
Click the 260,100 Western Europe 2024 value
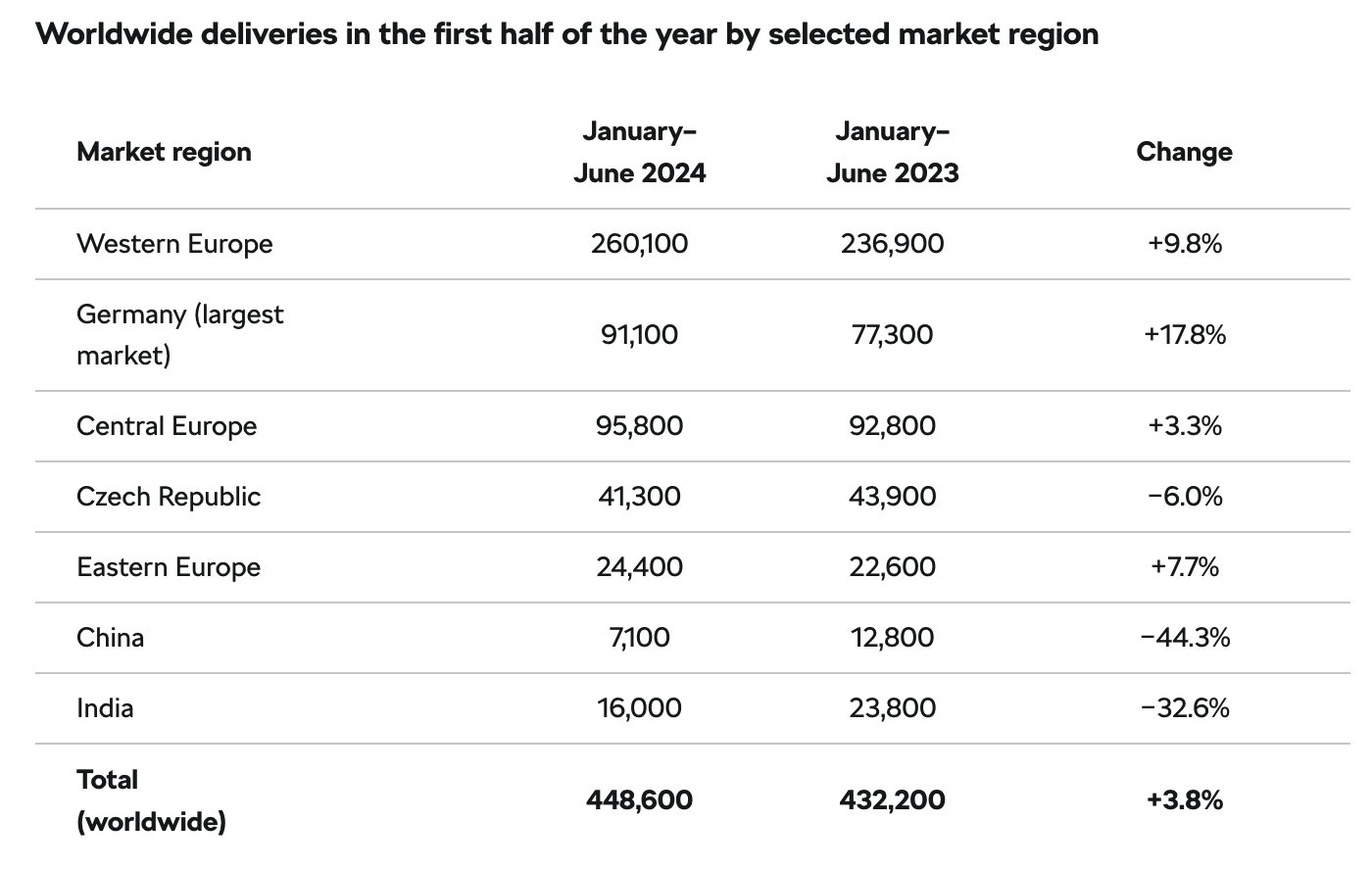point(639,244)
